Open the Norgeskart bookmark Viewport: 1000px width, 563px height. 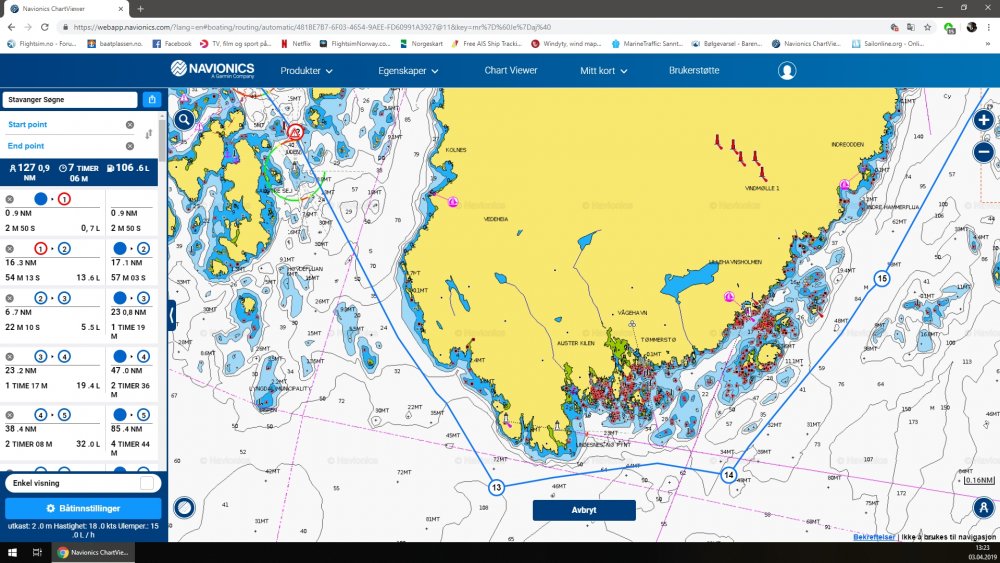[421, 44]
